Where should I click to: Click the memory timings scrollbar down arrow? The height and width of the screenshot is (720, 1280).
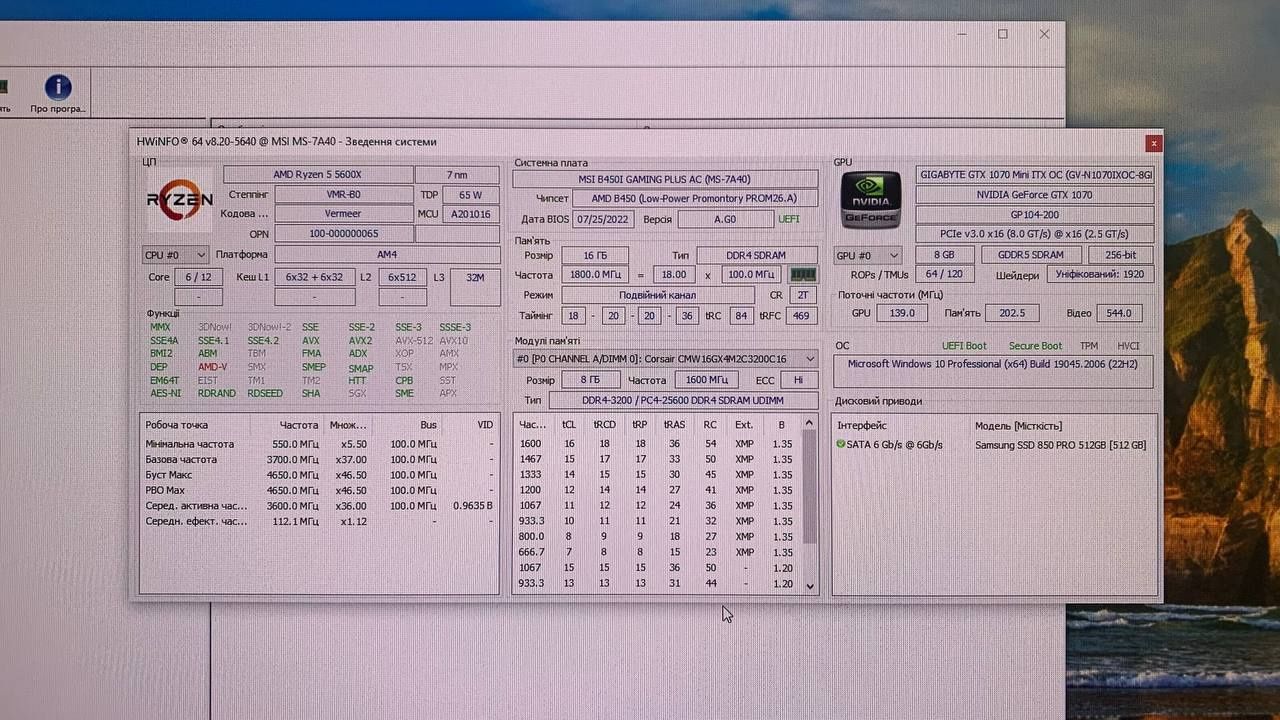810,587
